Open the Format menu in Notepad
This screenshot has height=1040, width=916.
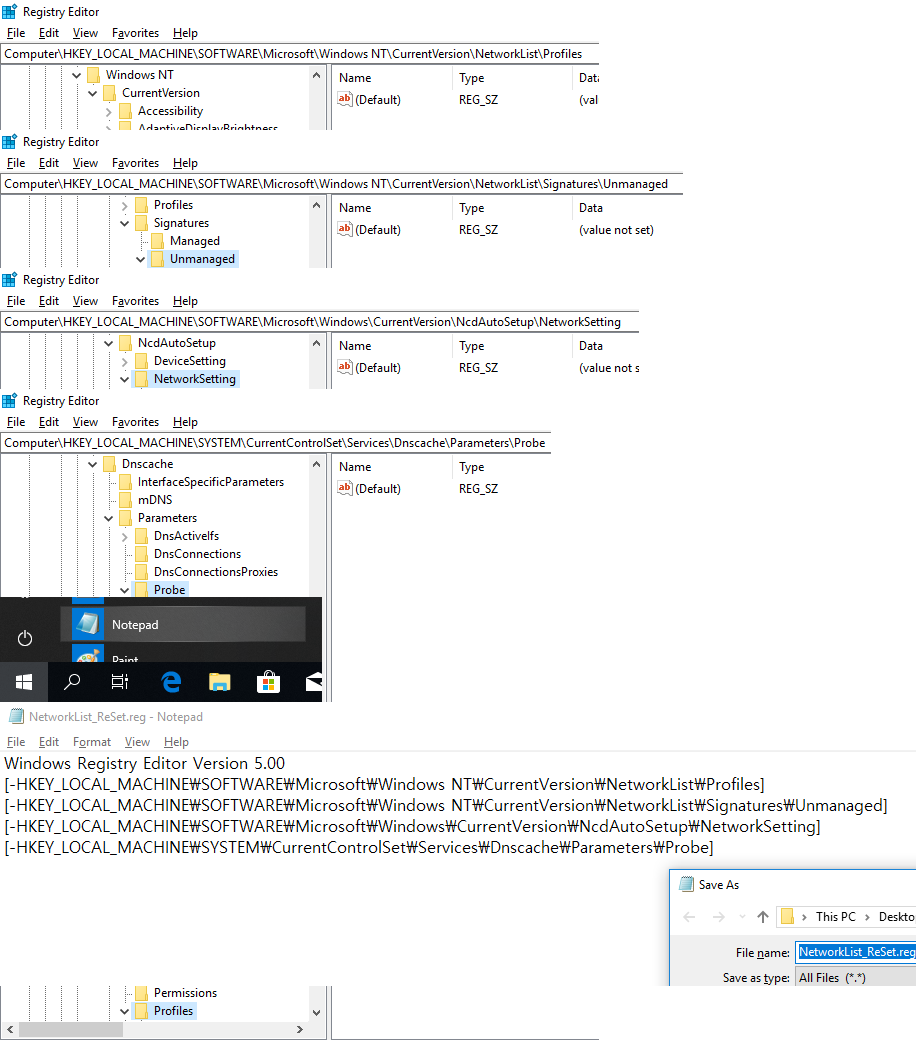point(92,742)
